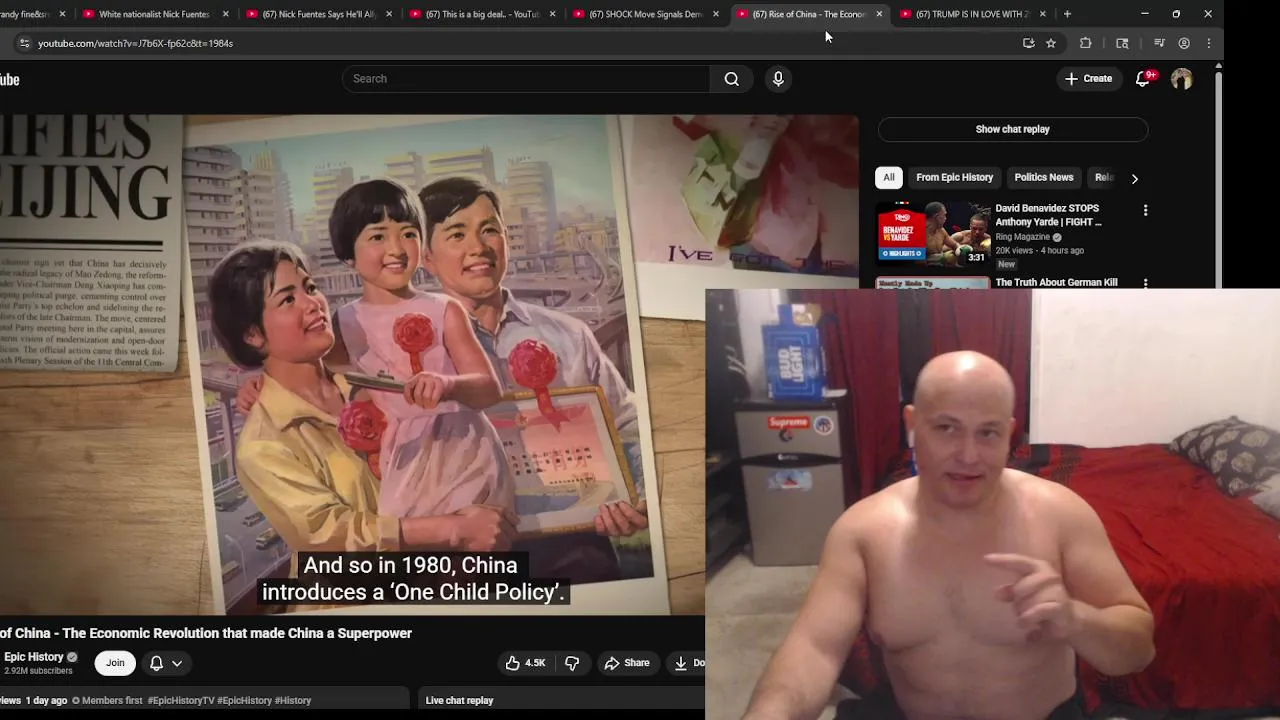Image resolution: width=1280 pixels, height=720 pixels.
Task: Click the browser address bar URL
Action: point(135,43)
